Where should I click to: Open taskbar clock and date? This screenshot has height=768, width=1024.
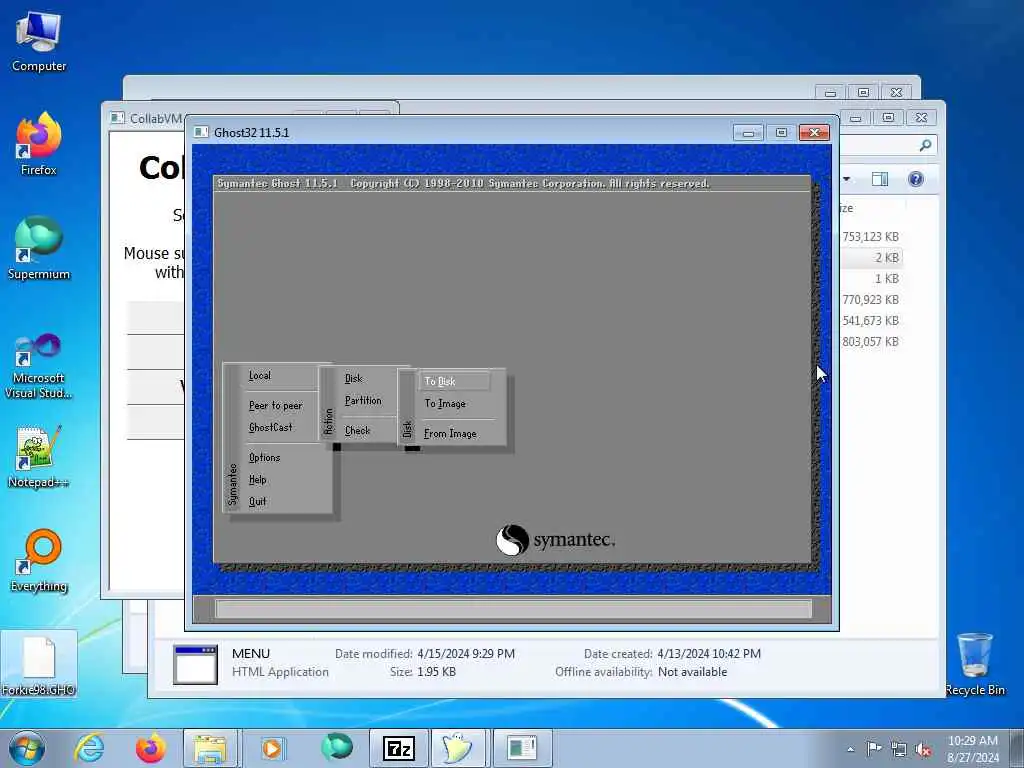click(x=973, y=748)
